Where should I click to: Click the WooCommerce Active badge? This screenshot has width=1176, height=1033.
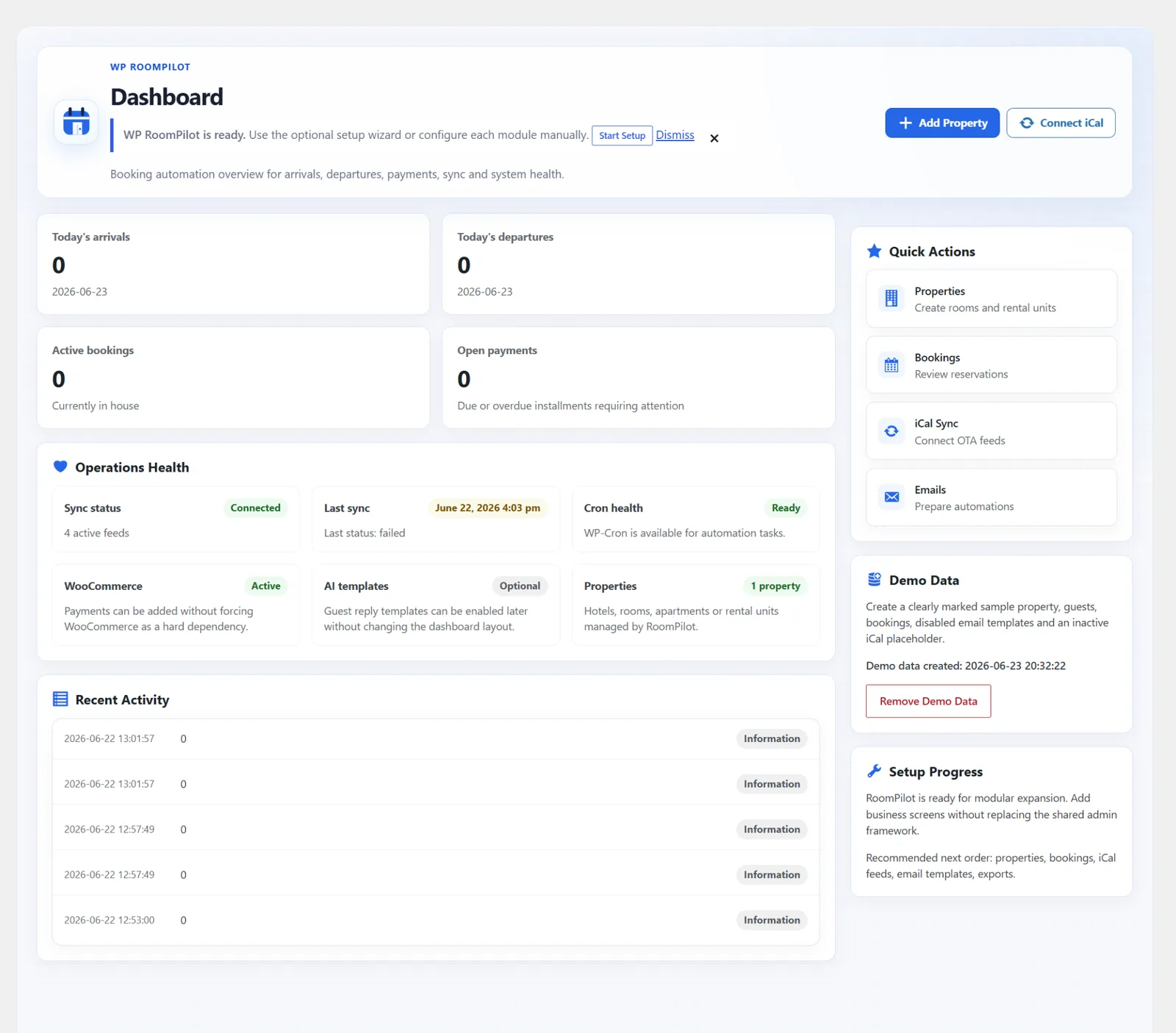coord(265,586)
